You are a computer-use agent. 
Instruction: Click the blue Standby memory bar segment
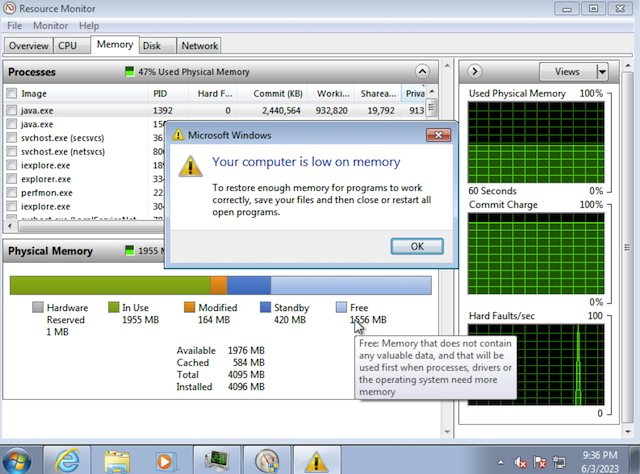click(x=249, y=285)
